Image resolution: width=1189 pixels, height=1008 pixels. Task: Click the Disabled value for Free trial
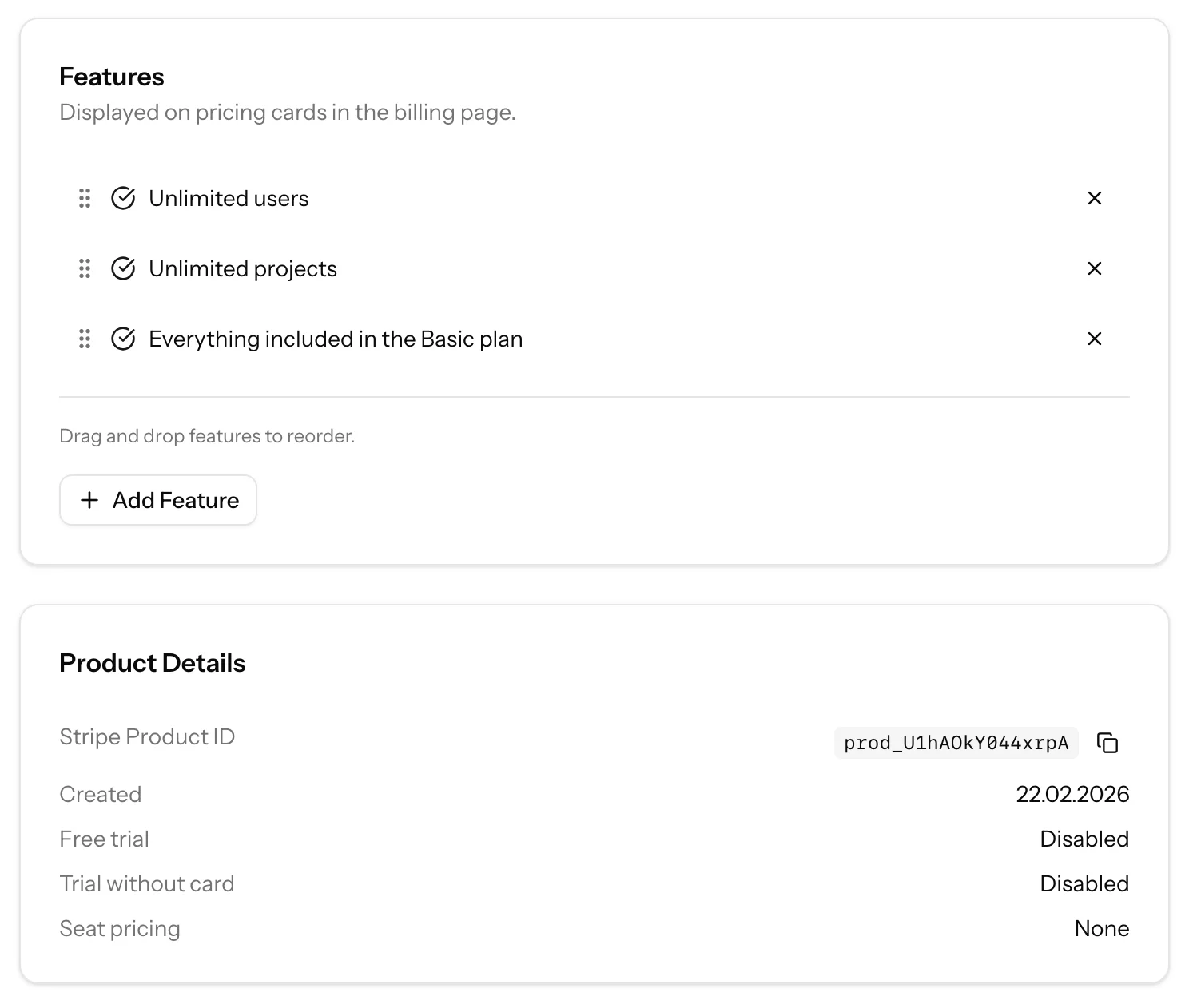pos(1084,839)
